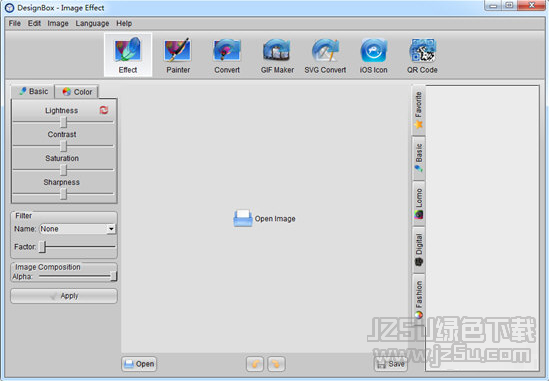The width and height of the screenshot is (549, 381).
Task: Select the Basic vertical tab on right
Action: click(x=418, y=158)
